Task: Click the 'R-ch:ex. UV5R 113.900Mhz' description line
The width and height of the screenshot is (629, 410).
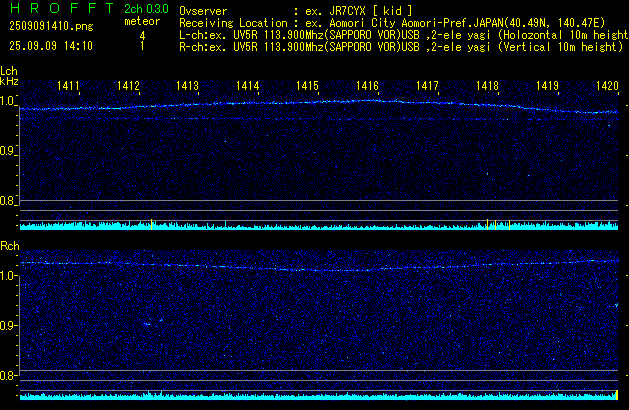Action: click(401, 47)
